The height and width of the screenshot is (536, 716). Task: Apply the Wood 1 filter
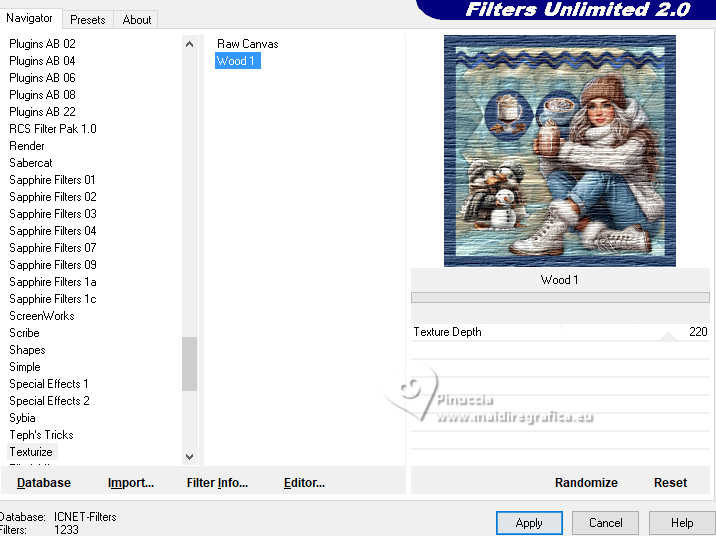529,523
